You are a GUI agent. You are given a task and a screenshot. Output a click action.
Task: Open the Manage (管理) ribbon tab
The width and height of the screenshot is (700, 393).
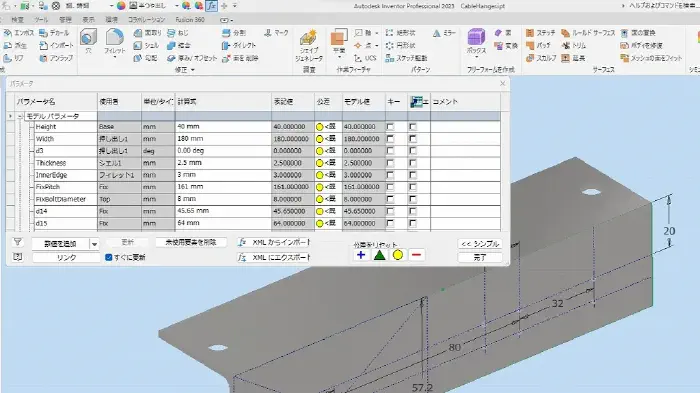(x=65, y=20)
